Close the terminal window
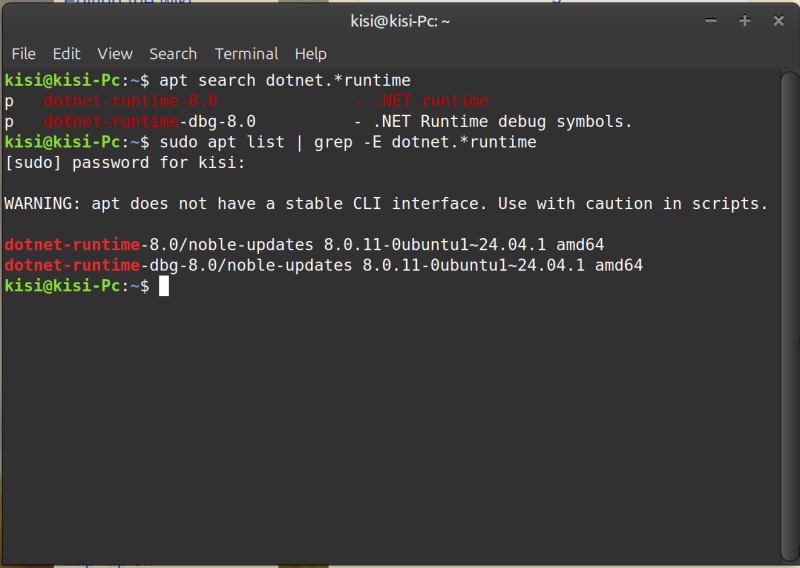Screen dimensions: 800x568 click(779, 20)
